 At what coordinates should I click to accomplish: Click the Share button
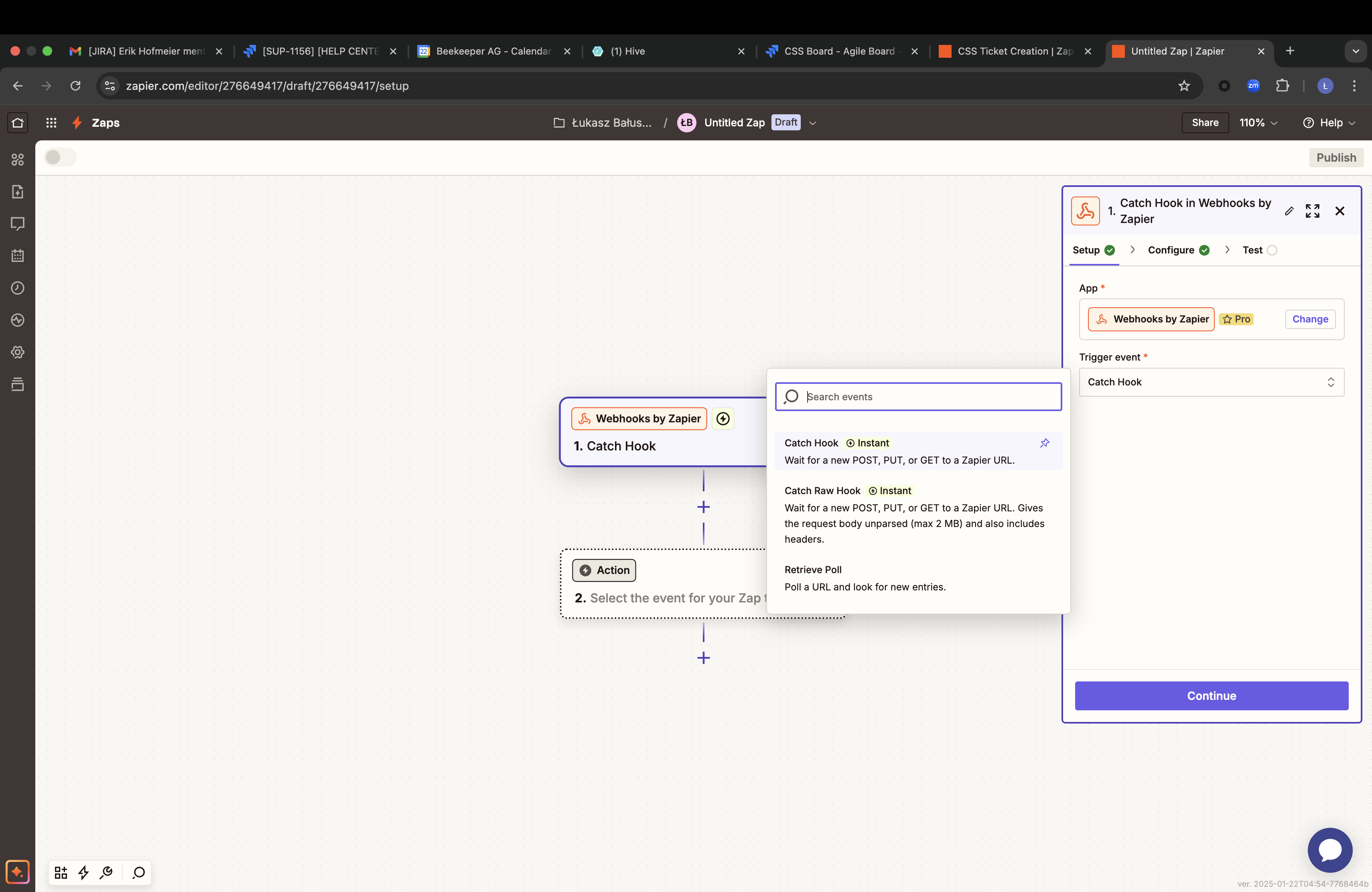point(1205,123)
